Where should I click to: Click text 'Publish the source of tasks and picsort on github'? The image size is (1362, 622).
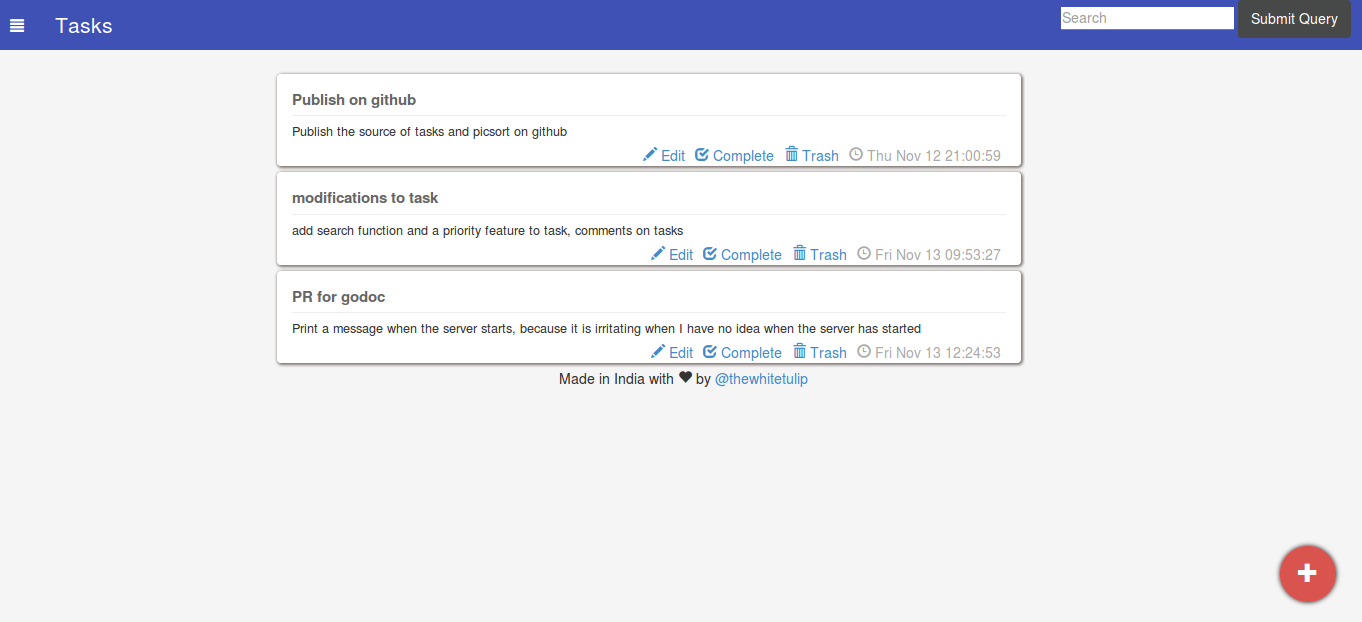430,132
